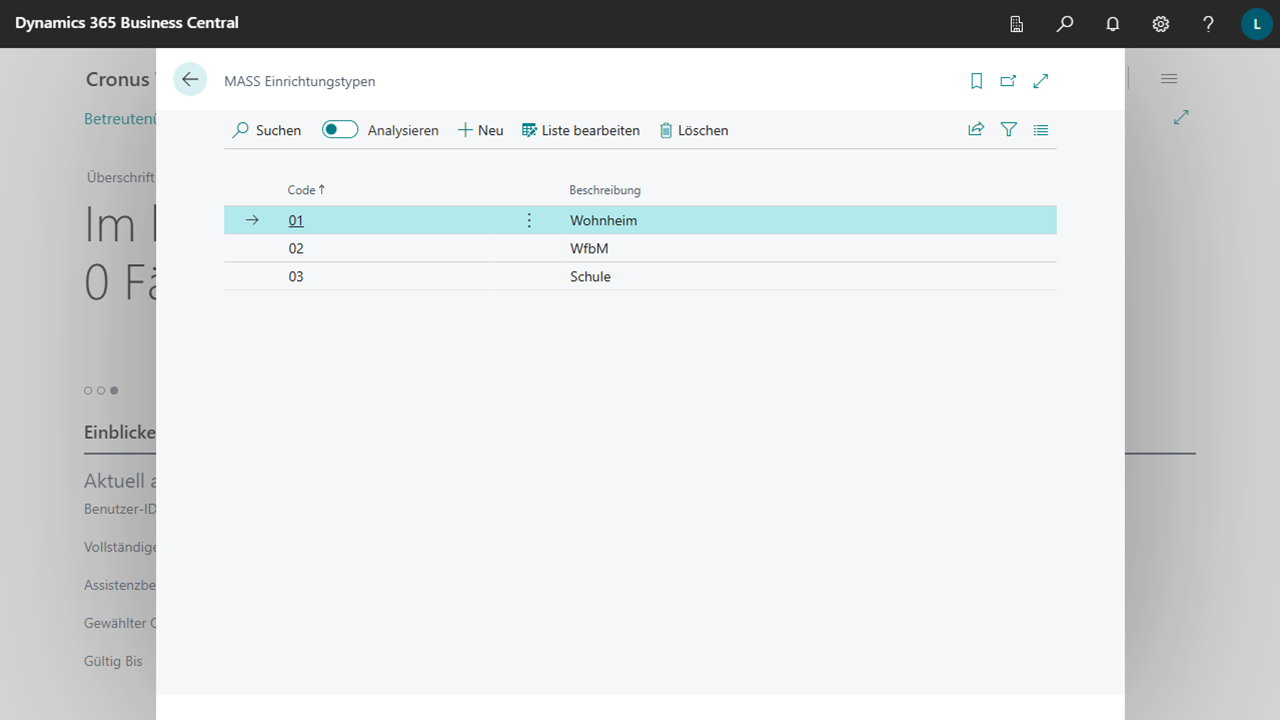The image size is (1280, 720).
Task: Click the row selector arrow for row 01
Action: 252,220
